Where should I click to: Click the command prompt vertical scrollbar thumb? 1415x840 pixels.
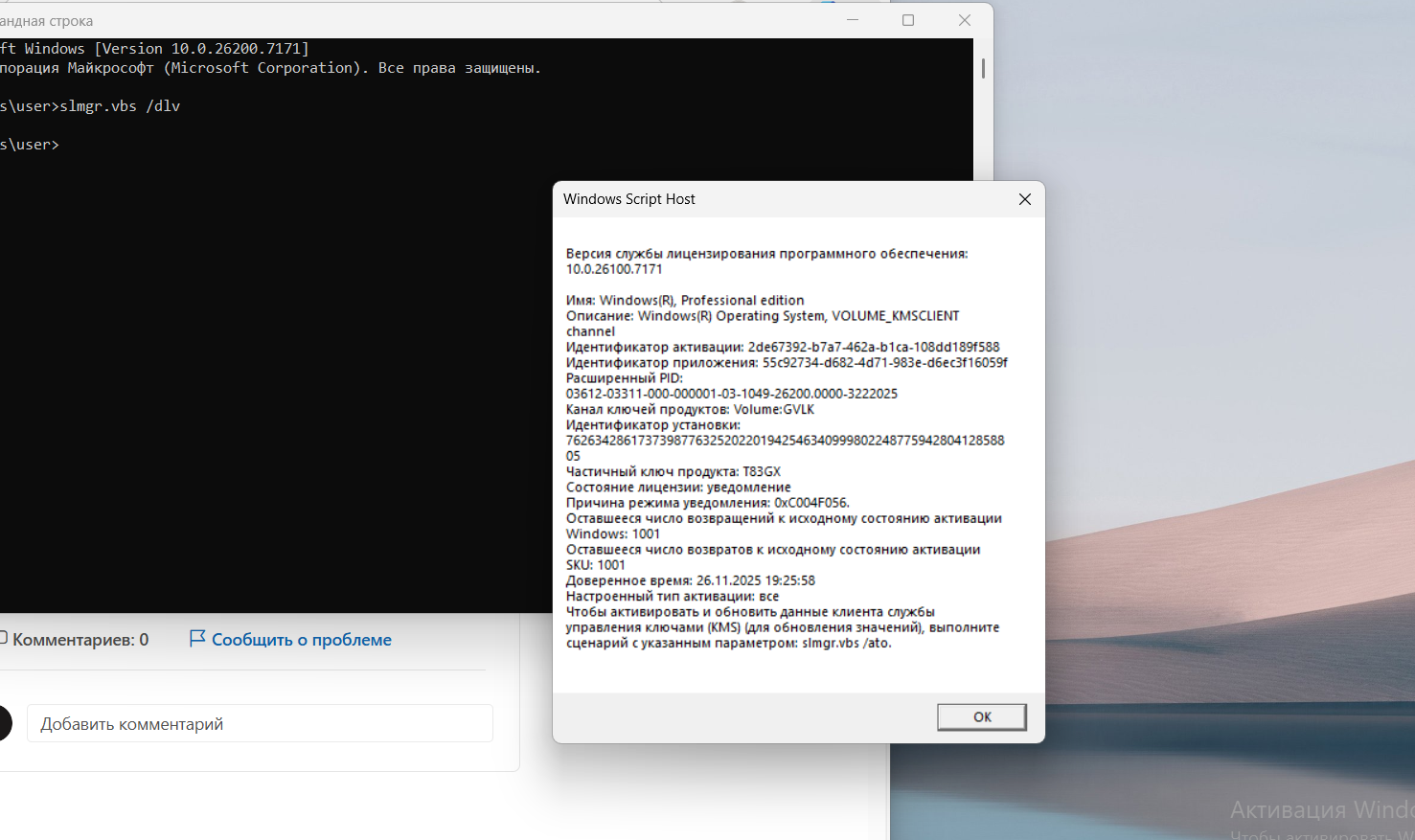[x=983, y=68]
